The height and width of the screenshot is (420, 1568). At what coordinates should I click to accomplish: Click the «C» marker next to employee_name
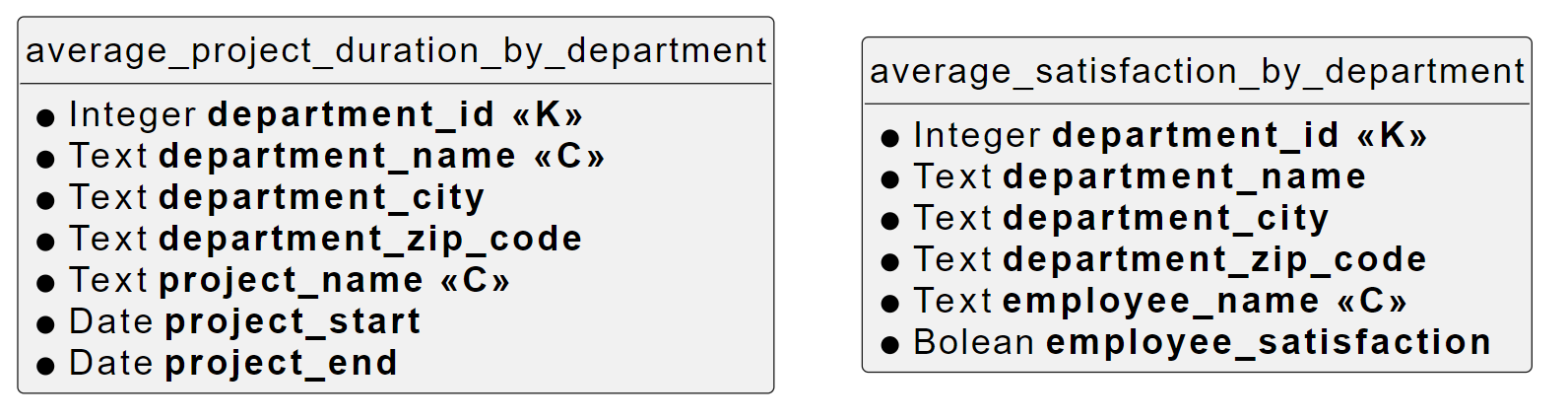click(x=1371, y=301)
